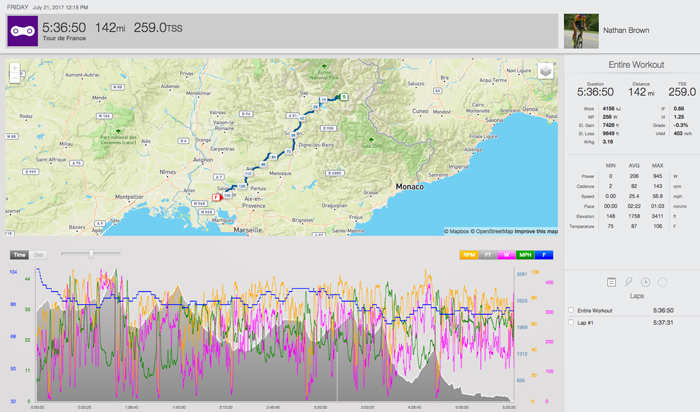
Task: Click the graph smoothing slider handle
Action: [x=91, y=254]
